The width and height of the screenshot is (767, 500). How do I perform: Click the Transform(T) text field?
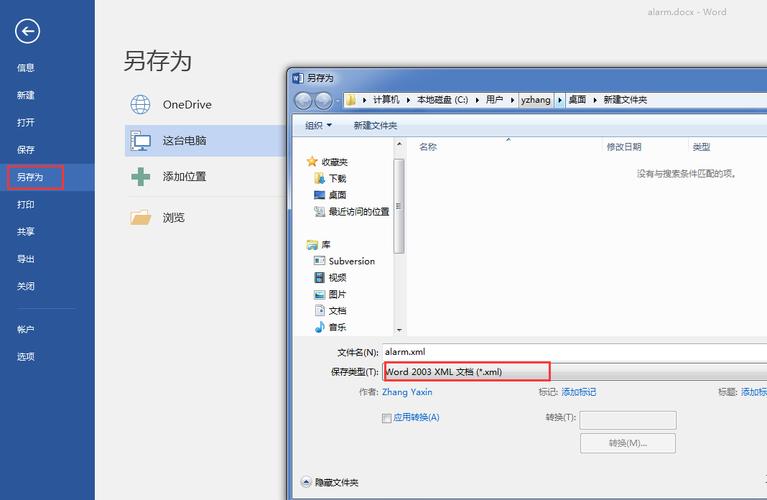coord(628,420)
